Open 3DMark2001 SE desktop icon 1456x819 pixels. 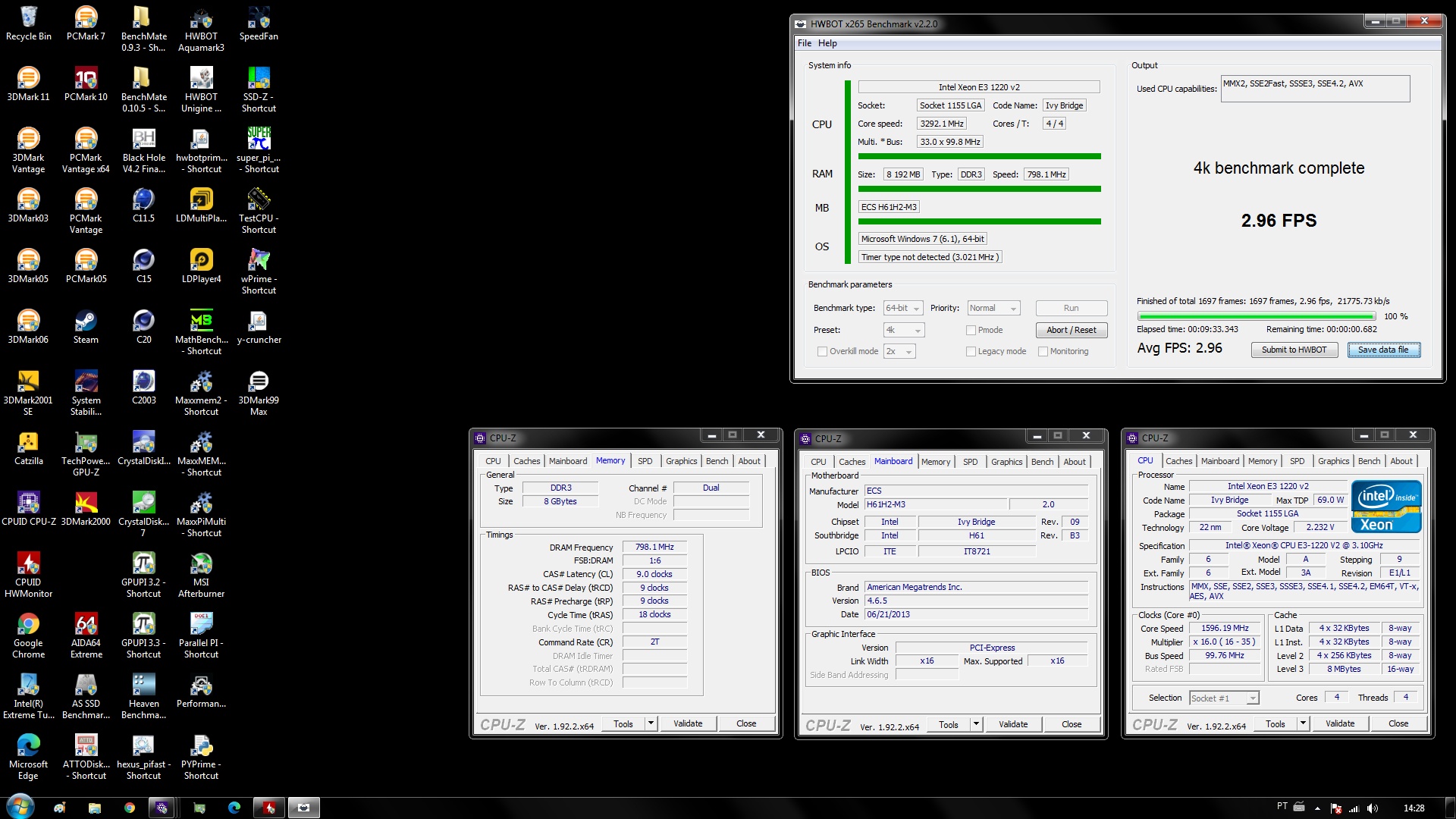pyautogui.click(x=28, y=393)
